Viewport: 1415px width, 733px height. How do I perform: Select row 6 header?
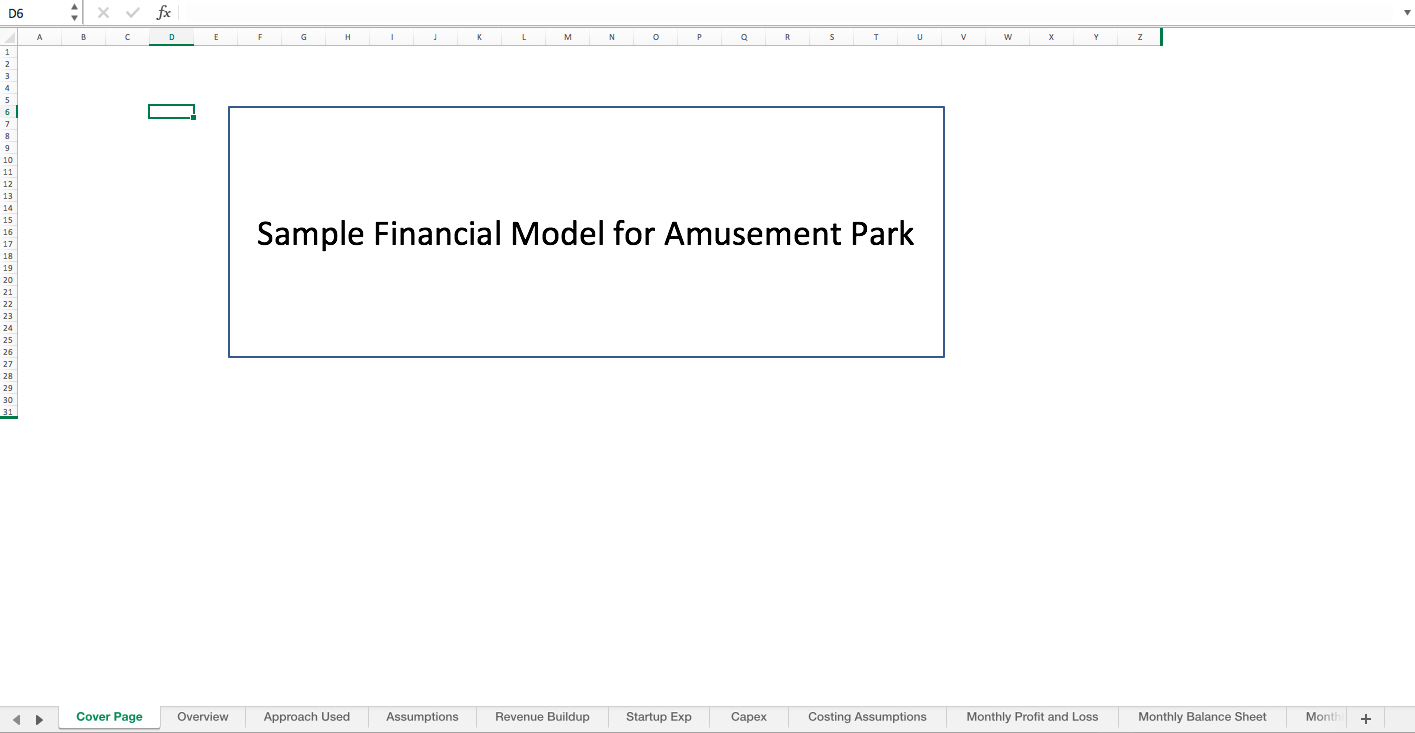coord(8,112)
